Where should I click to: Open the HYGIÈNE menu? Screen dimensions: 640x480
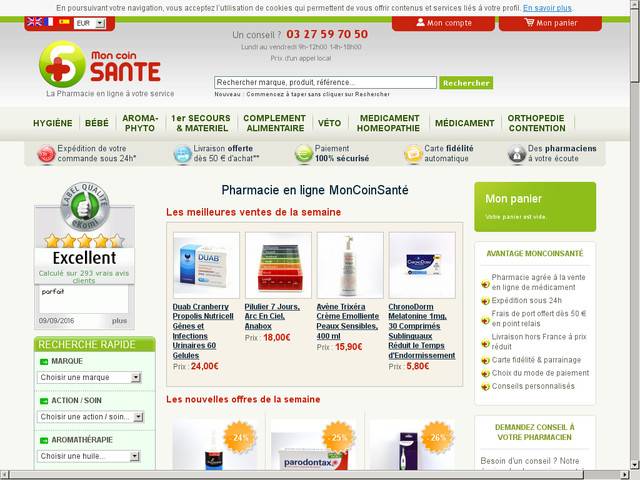(53, 123)
